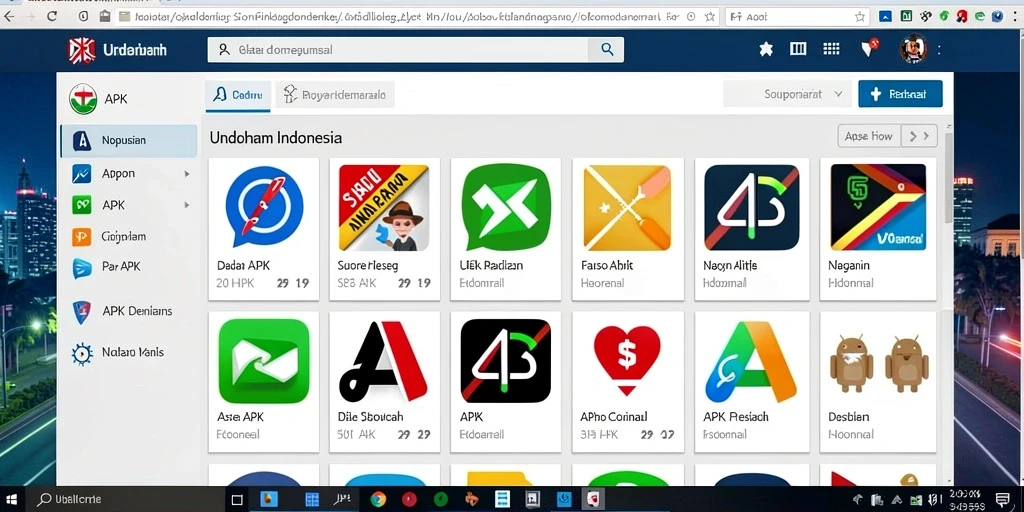This screenshot has width=1024, height=512.
Task: Open the Farso Ablit yellow app icon
Action: pyautogui.click(x=627, y=208)
